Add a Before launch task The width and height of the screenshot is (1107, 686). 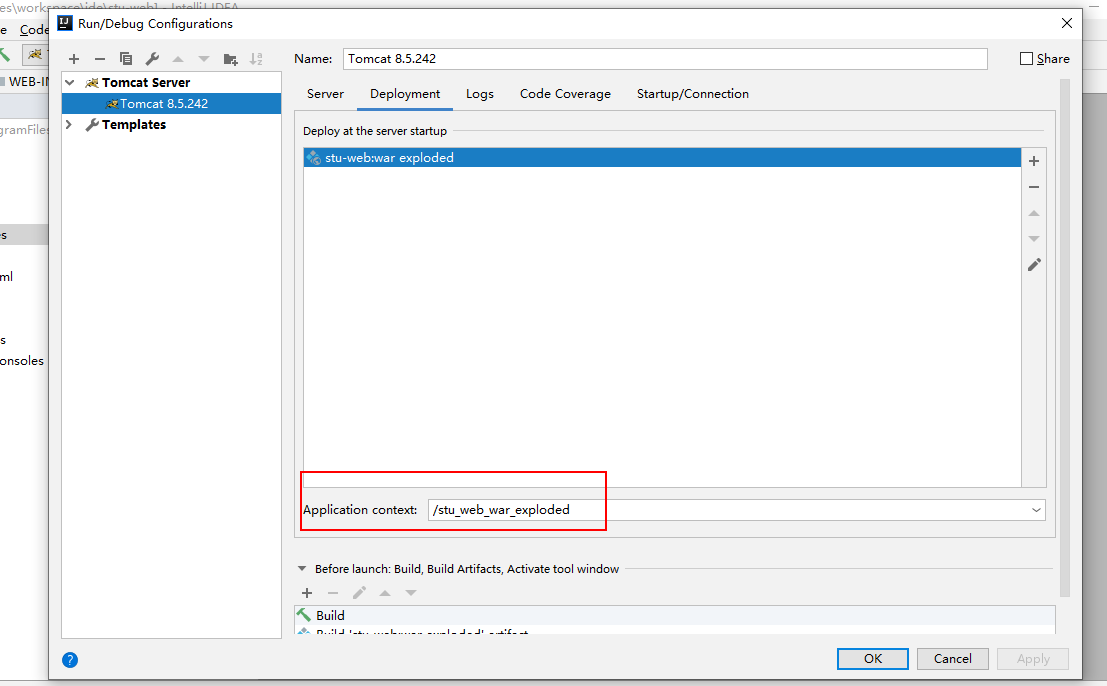coord(306,593)
